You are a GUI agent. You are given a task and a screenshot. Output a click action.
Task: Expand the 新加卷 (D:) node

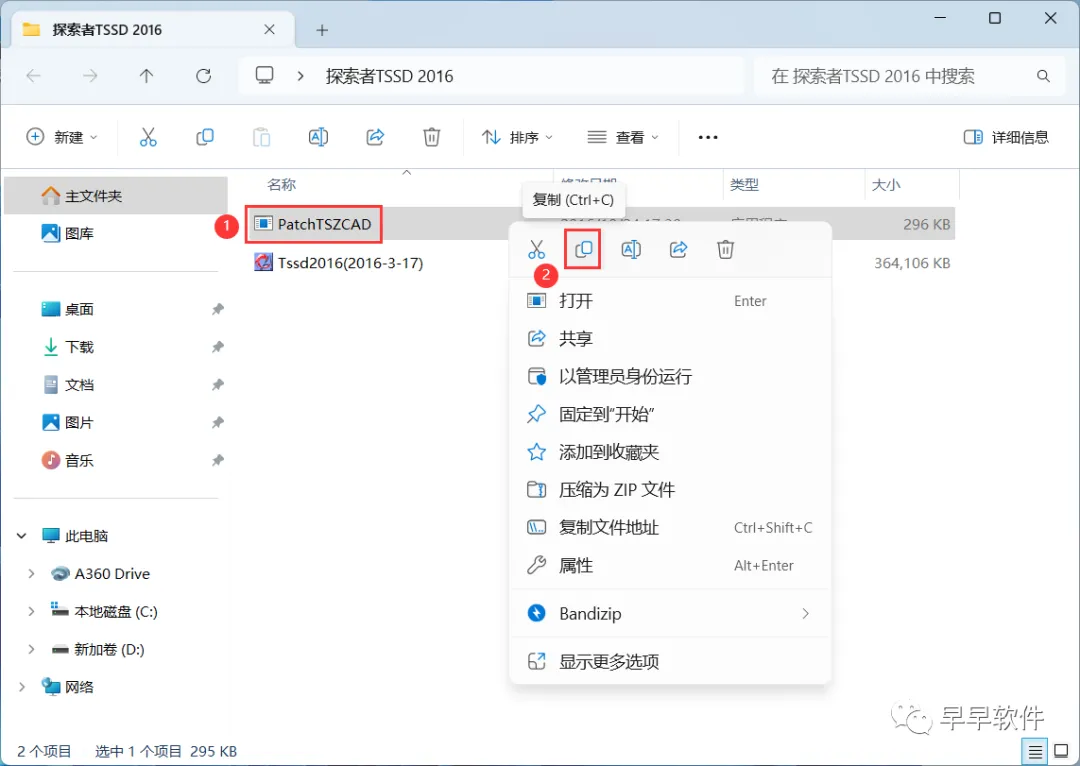[x=31, y=650]
